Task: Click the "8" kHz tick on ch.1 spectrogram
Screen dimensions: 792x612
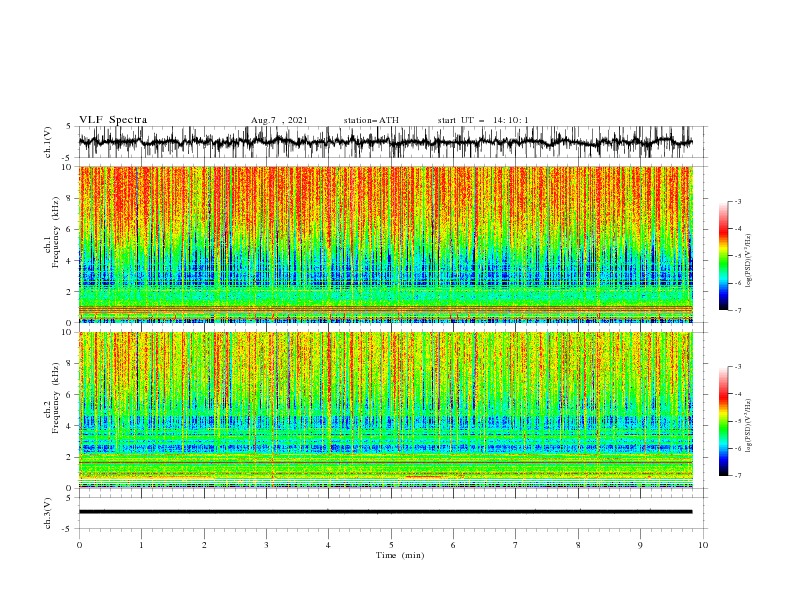Action: (x=69, y=198)
